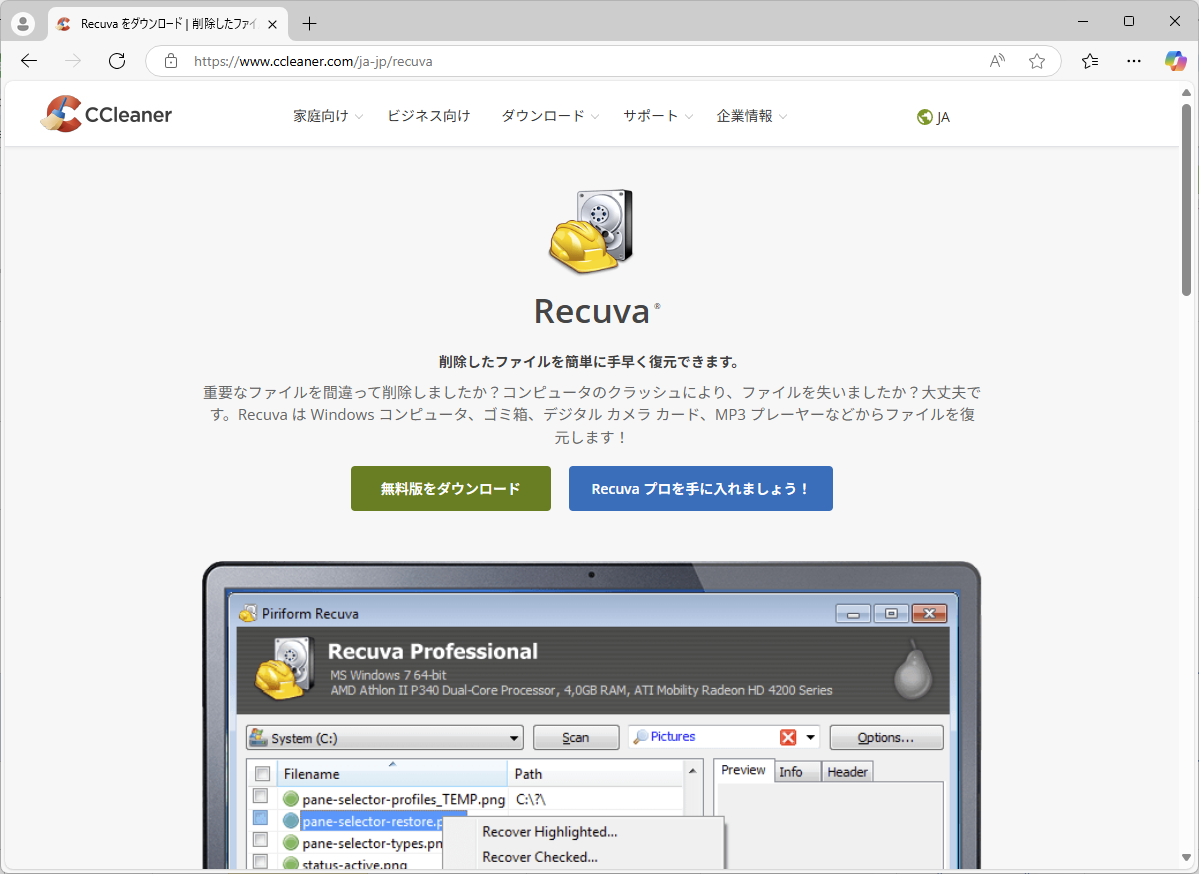
Task: Click the page vertical scrollbar thumb
Action: pyautogui.click(x=1186, y=199)
